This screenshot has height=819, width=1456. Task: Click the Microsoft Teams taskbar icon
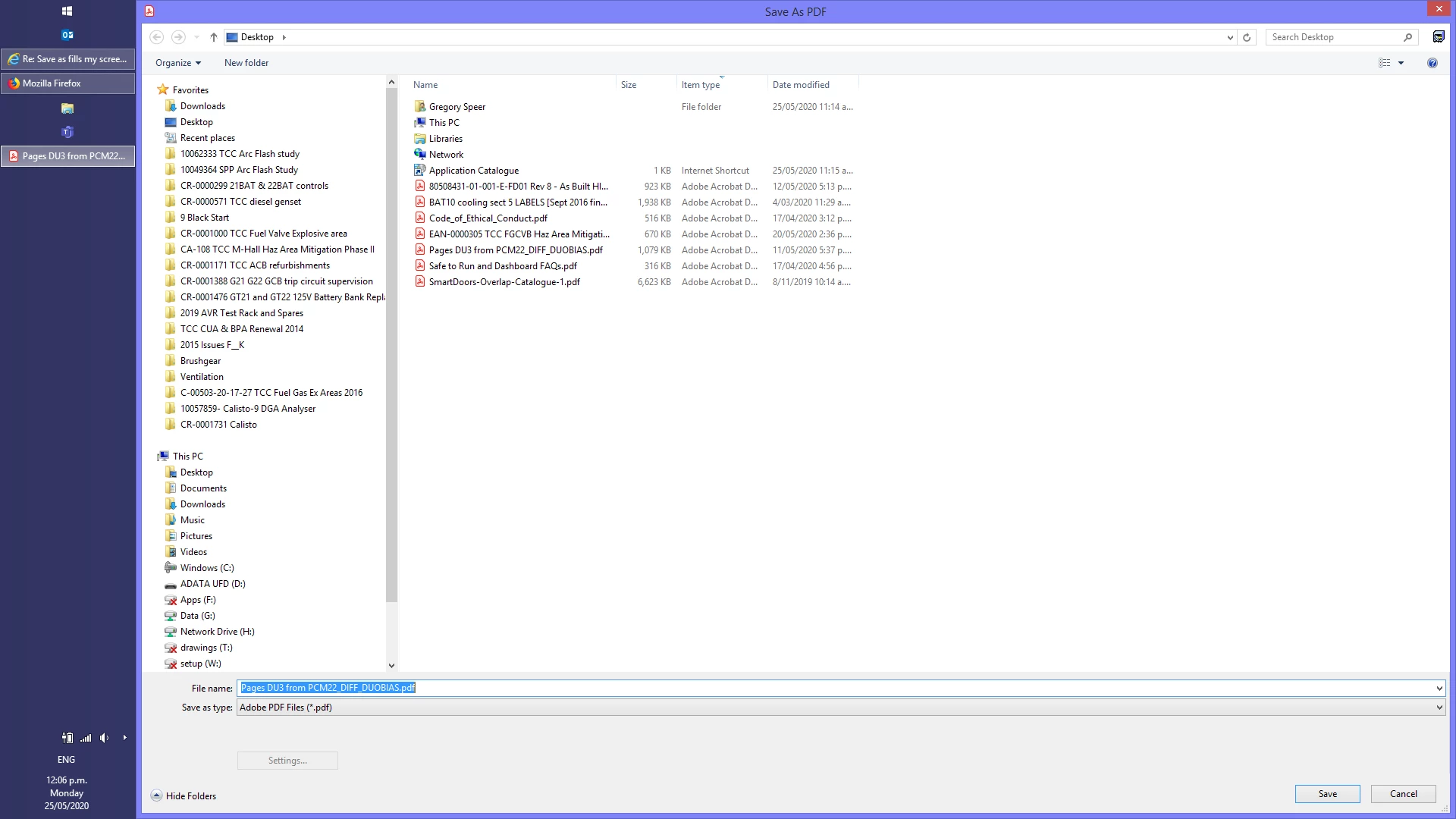[67, 132]
